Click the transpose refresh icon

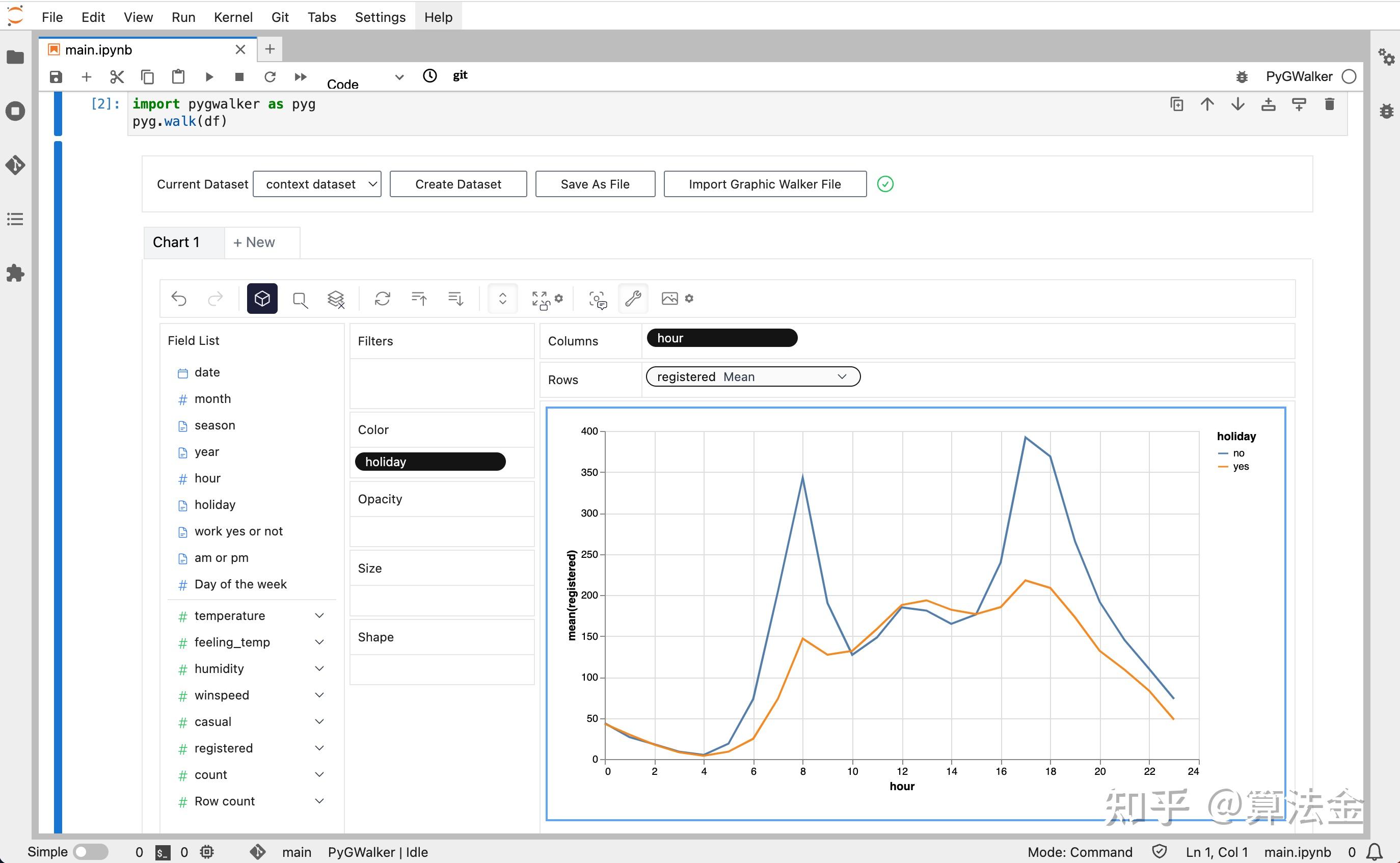tap(382, 299)
